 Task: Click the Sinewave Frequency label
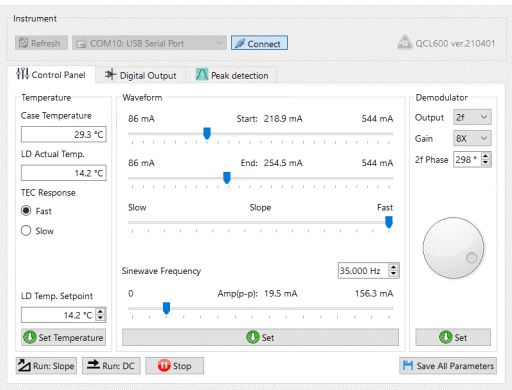coord(161,271)
